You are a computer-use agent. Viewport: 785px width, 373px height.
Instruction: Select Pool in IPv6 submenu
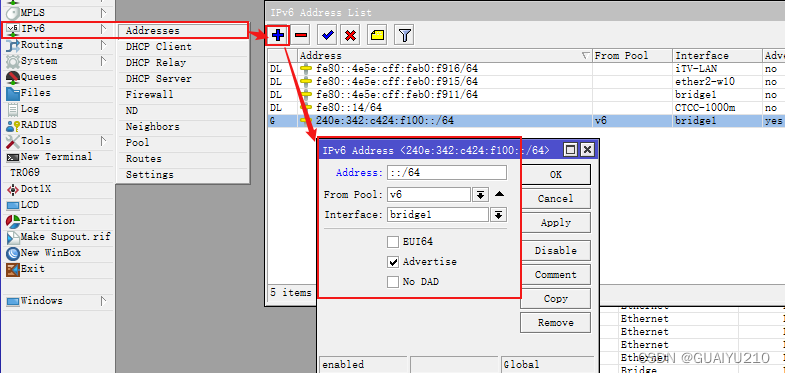(183, 143)
